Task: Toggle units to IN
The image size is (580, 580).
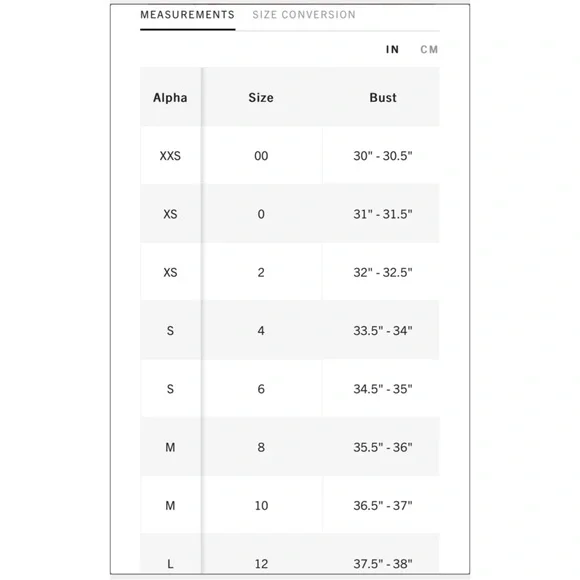Action: [x=392, y=49]
